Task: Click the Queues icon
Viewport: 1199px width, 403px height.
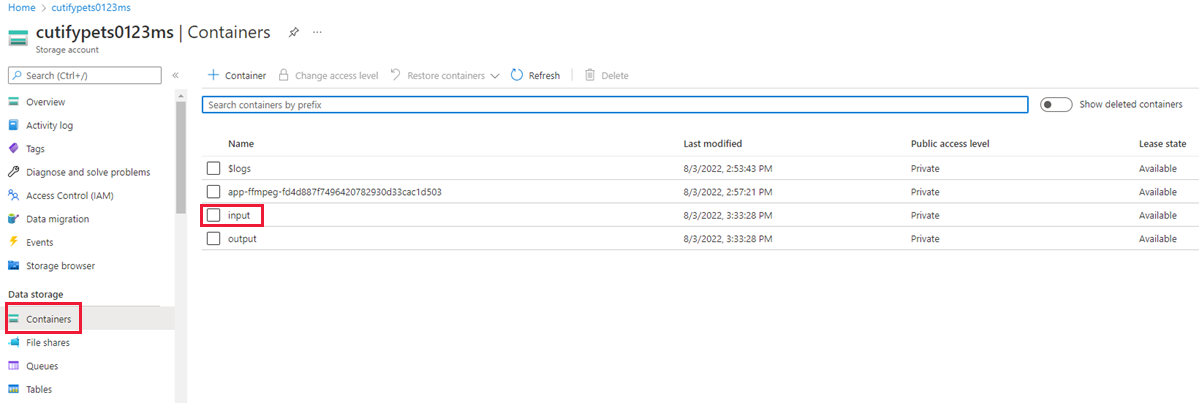Action: 13,366
